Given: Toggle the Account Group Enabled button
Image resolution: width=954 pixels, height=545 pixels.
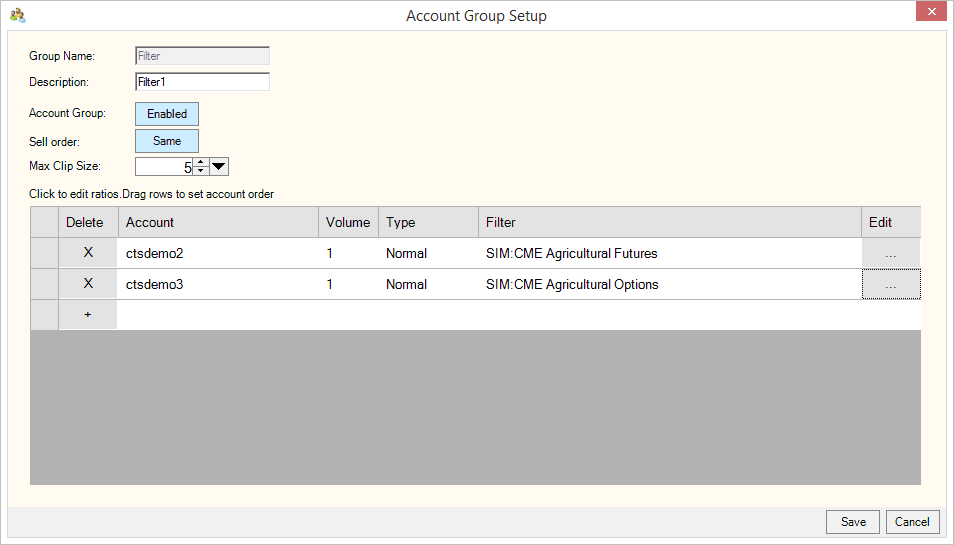Looking at the screenshot, I should (x=167, y=114).
